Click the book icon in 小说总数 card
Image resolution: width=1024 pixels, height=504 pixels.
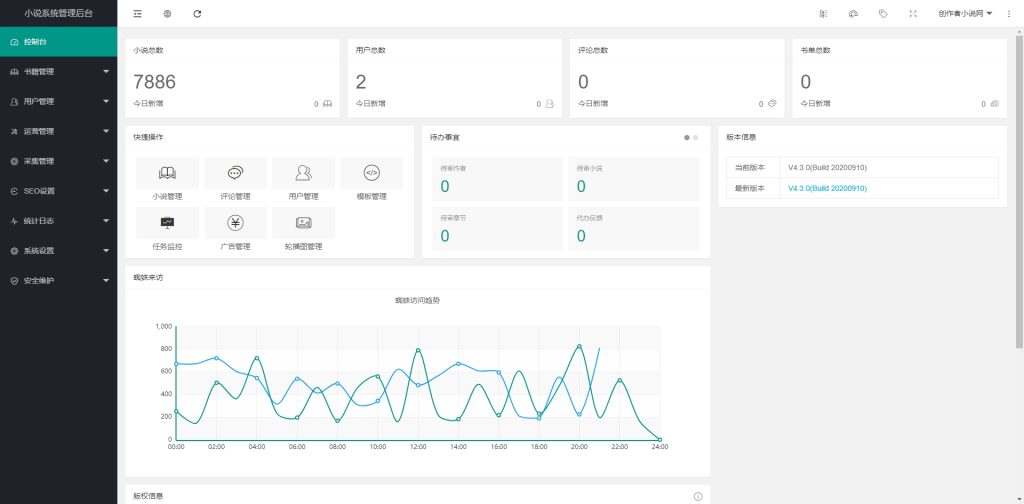coord(328,104)
